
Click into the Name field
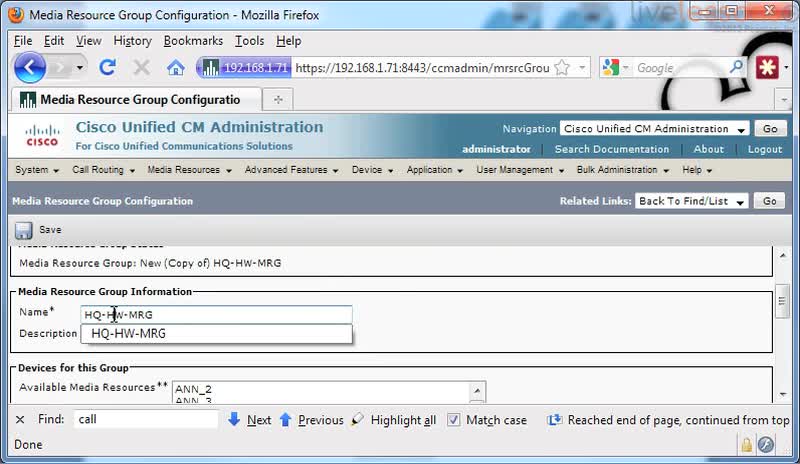[x=216, y=314]
